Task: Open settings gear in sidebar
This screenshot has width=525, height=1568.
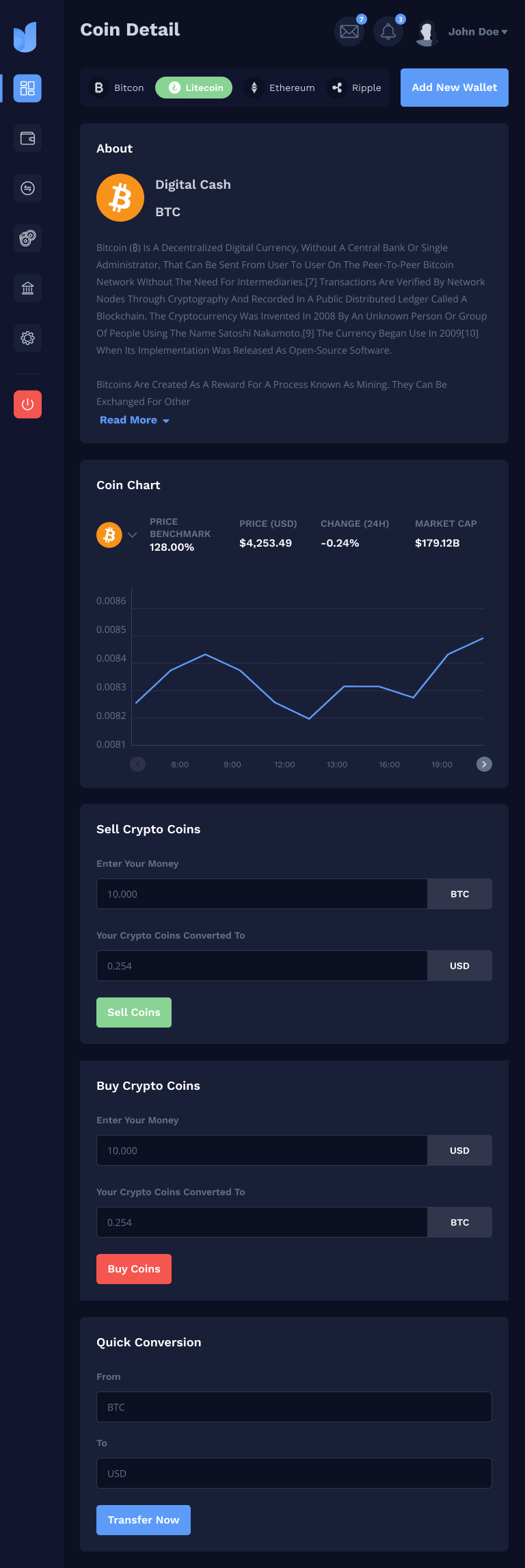Action: point(27,338)
